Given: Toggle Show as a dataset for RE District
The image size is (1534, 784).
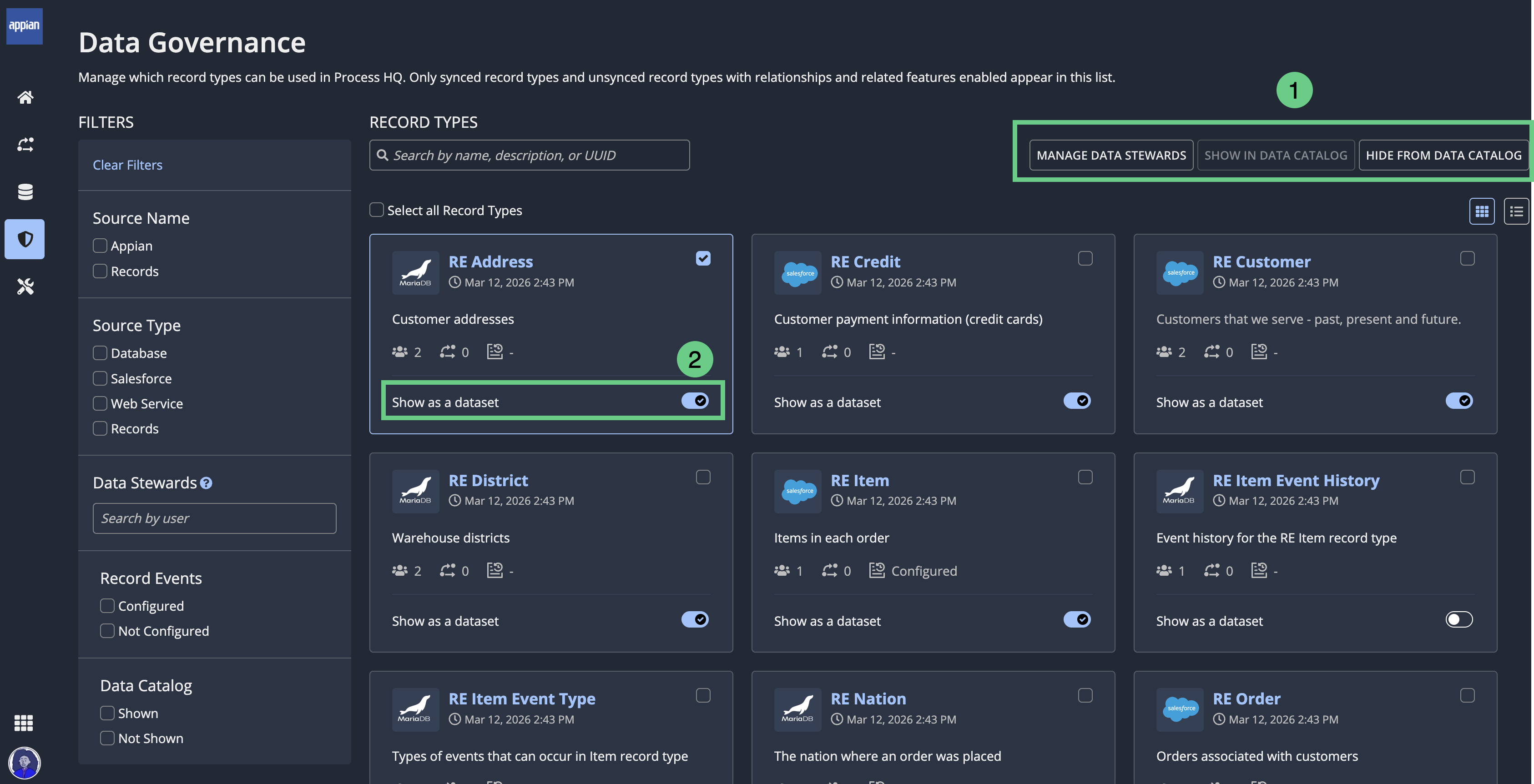Looking at the screenshot, I should (x=695, y=620).
